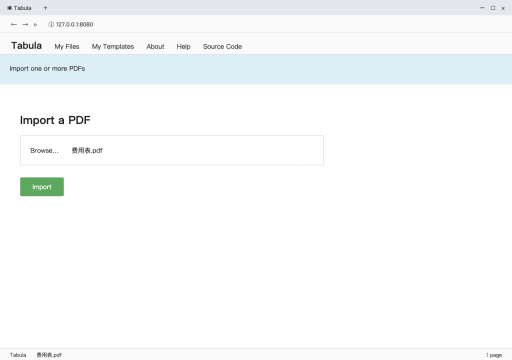Image resolution: width=512 pixels, height=360 pixels.
Task: Click 费用表.pdf in the bottom status bar
Action: [49, 355]
